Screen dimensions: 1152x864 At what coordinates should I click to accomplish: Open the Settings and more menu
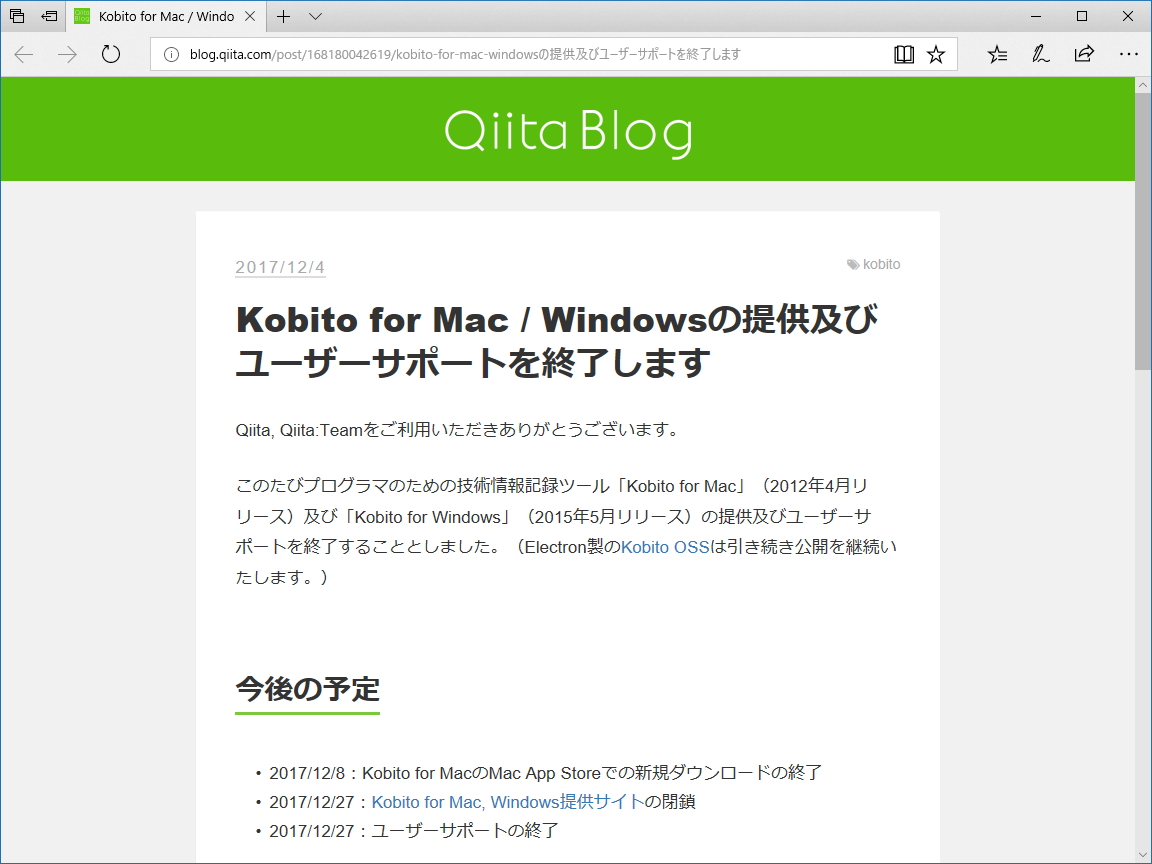[1129, 54]
